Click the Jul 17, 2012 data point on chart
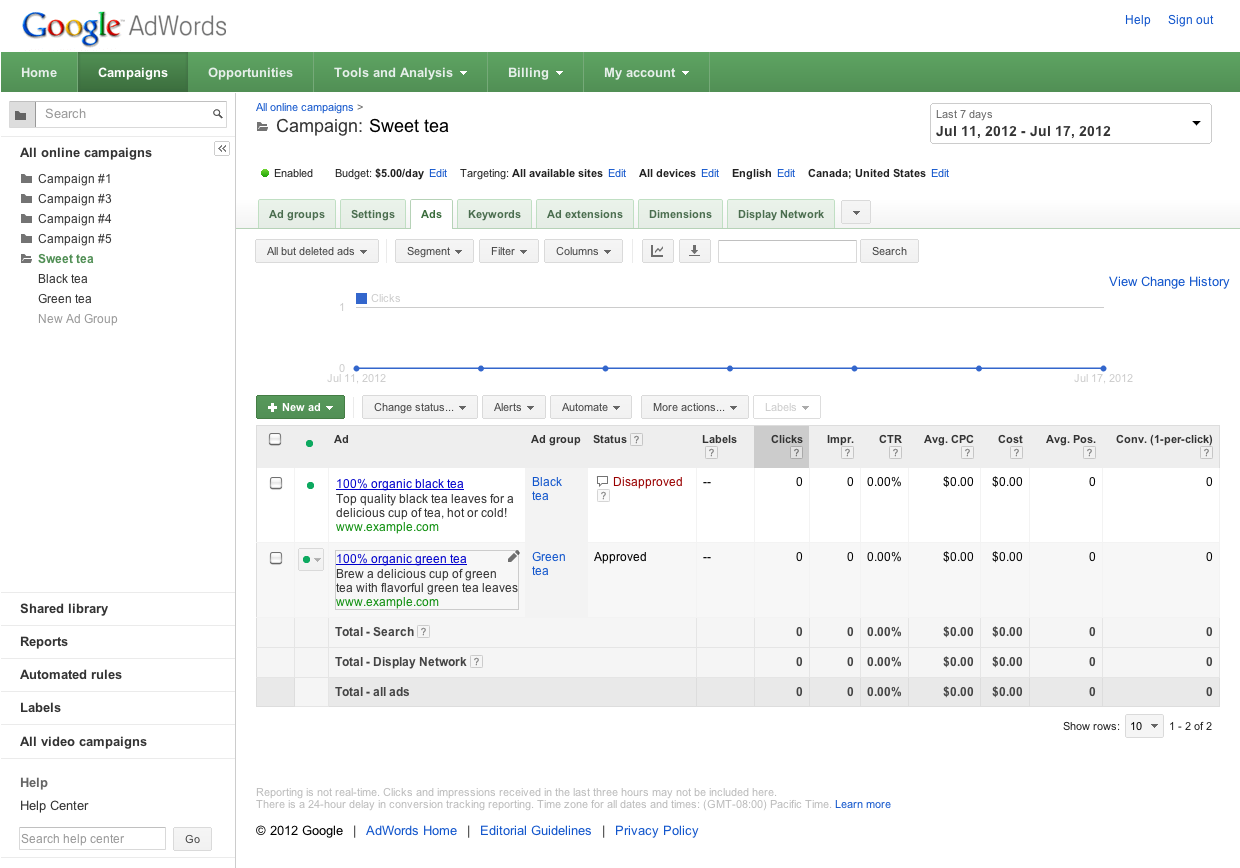Screen dimensions: 1240x868 tap(1103, 368)
